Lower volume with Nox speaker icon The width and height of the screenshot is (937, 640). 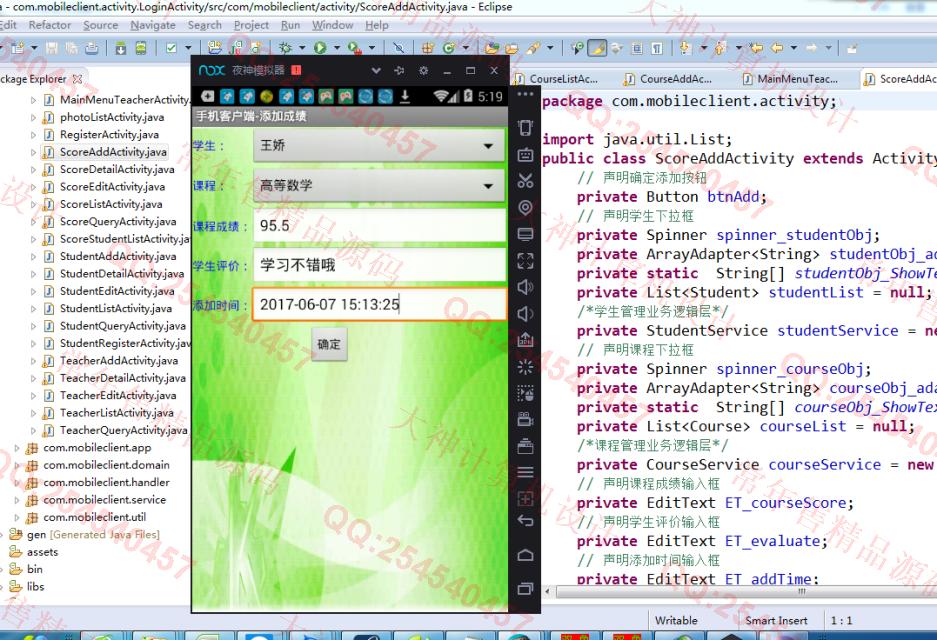tap(525, 314)
